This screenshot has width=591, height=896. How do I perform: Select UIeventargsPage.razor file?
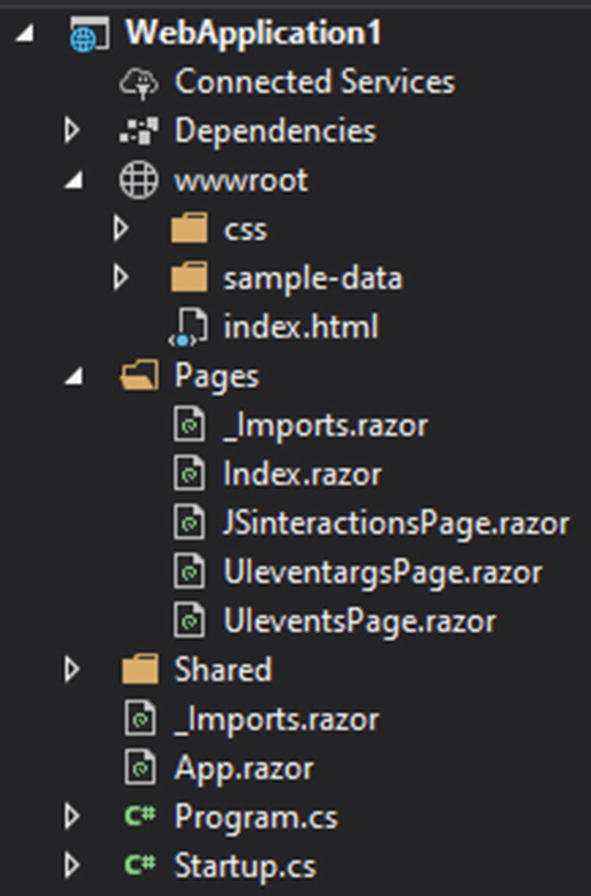point(382,573)
